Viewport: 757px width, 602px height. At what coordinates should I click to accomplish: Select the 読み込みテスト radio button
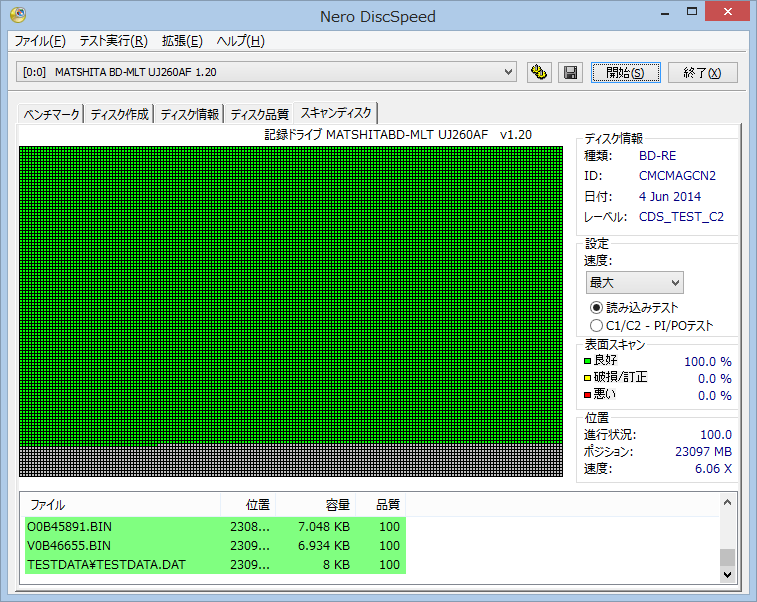coord(596,308)
